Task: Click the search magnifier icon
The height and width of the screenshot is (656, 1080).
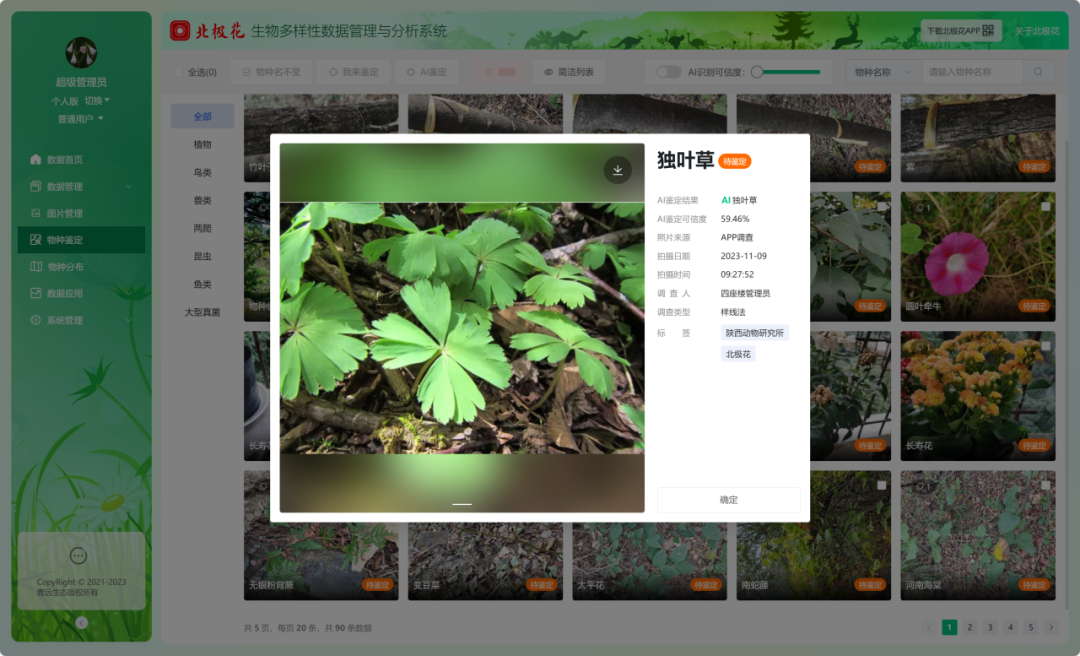Action: [1038, 72]
